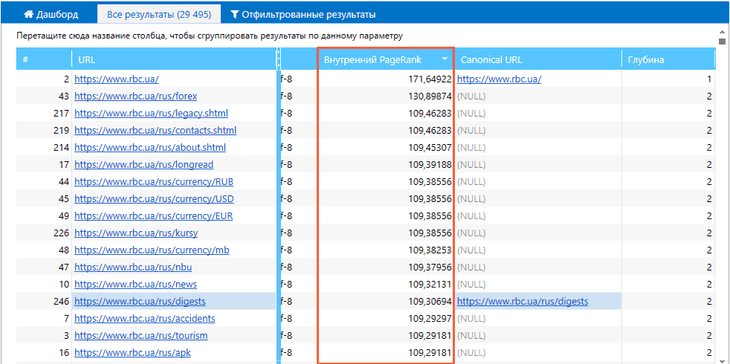Image resolution: width=730 pixels, height=364 pixels.
Task: Open the /rus/news URL link
Action: [135, 284]
